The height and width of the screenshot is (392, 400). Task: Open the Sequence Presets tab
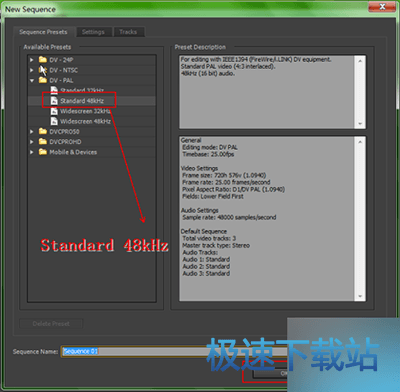click(43, 32)
